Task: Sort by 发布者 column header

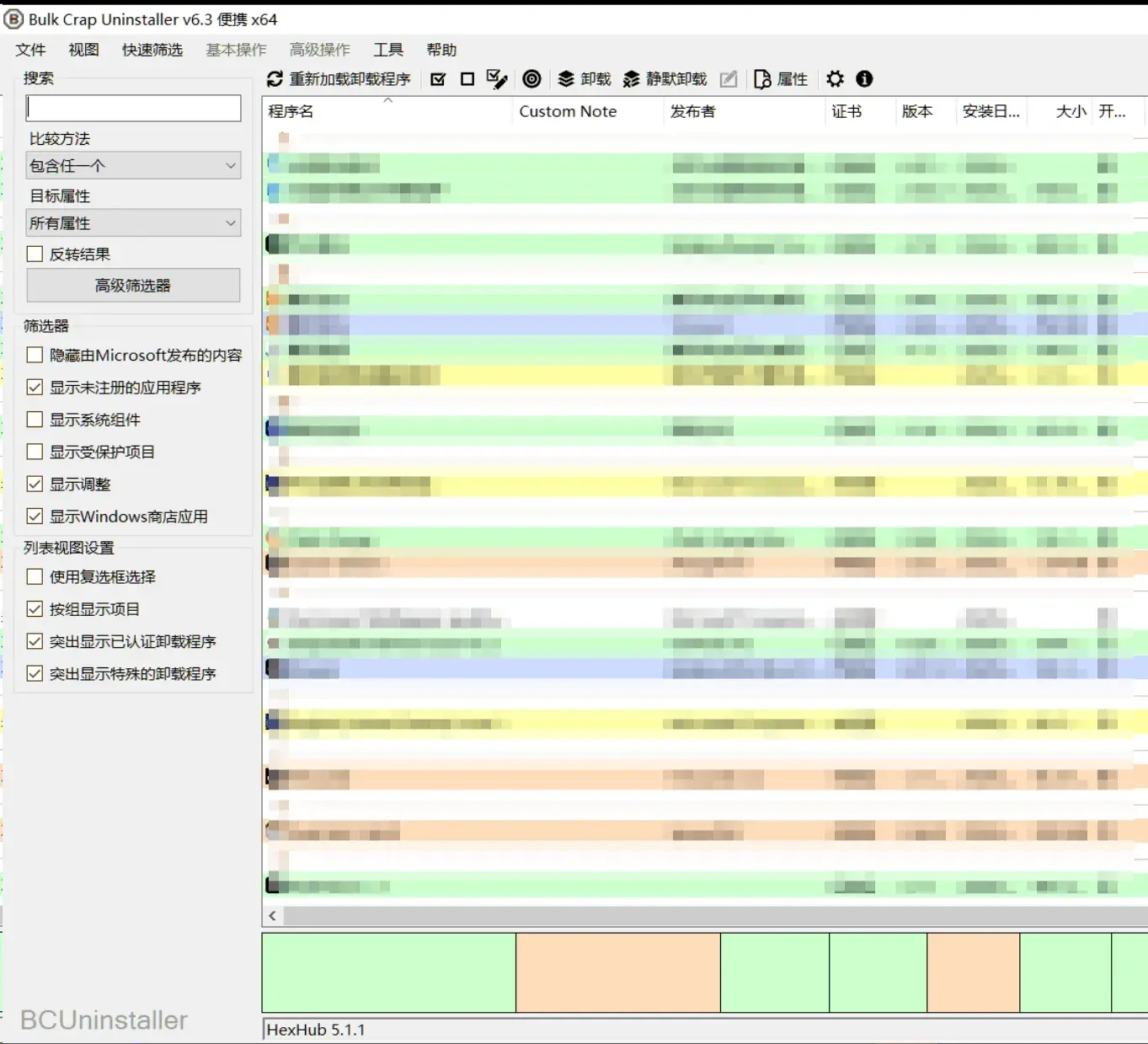Action: click(745, 111)
